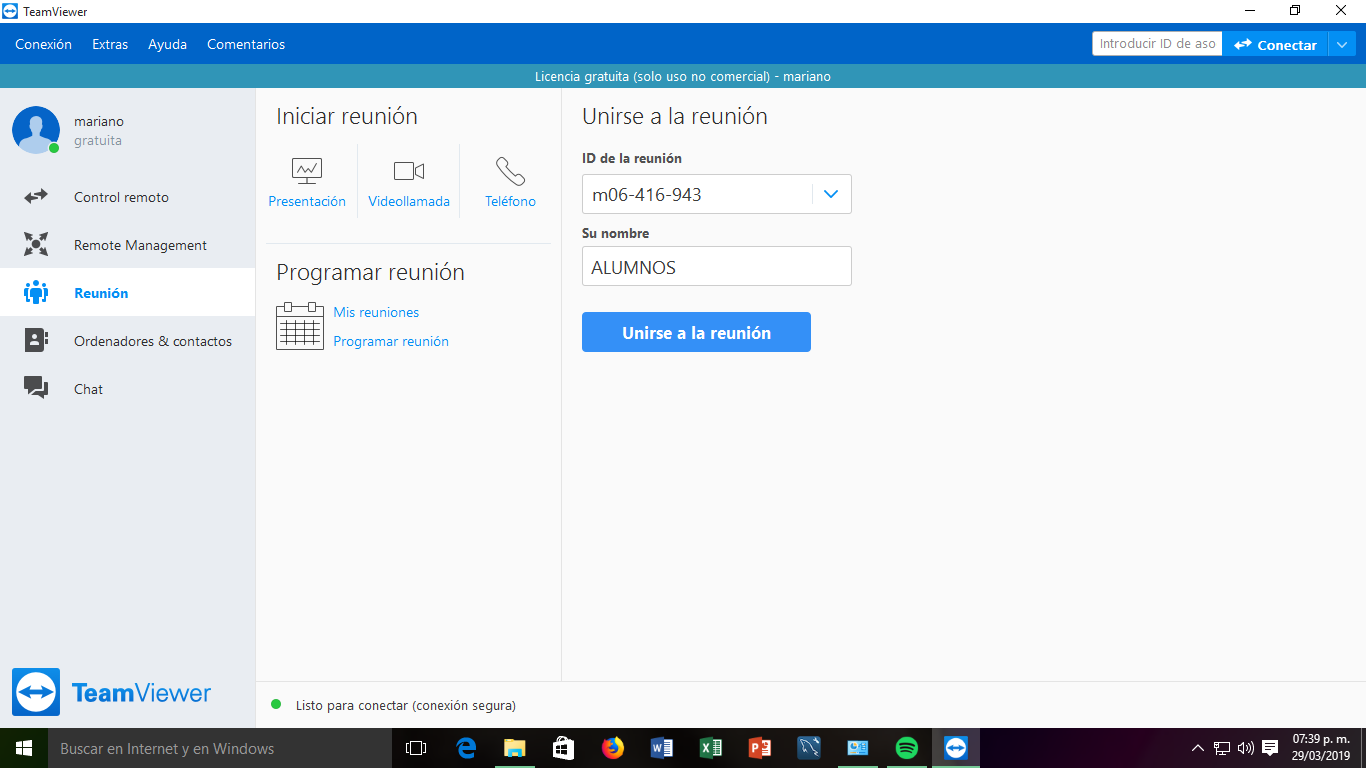Open Ordenadores & contactos section
This screenshot has width=1366, height=768.
[x=127, y=341]
